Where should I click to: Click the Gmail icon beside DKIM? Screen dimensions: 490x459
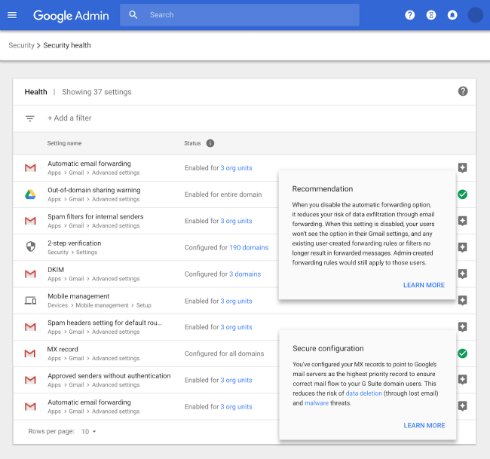[30, 274]
